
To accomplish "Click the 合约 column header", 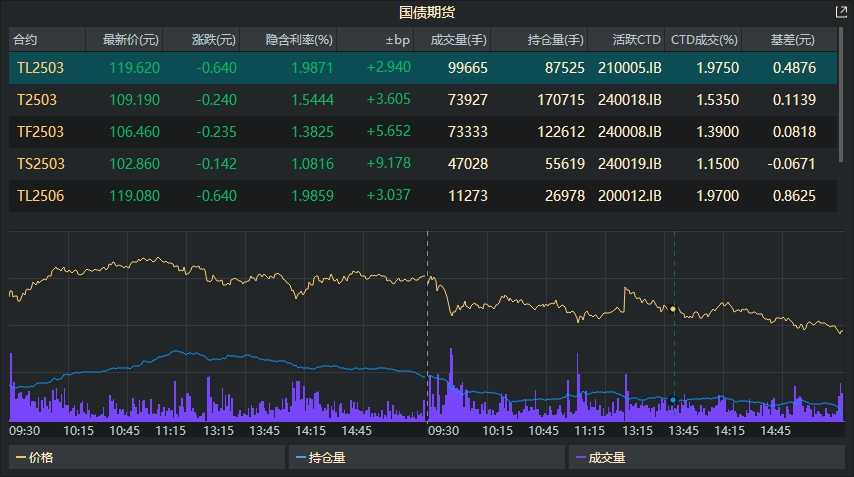I will coord(26,40).
